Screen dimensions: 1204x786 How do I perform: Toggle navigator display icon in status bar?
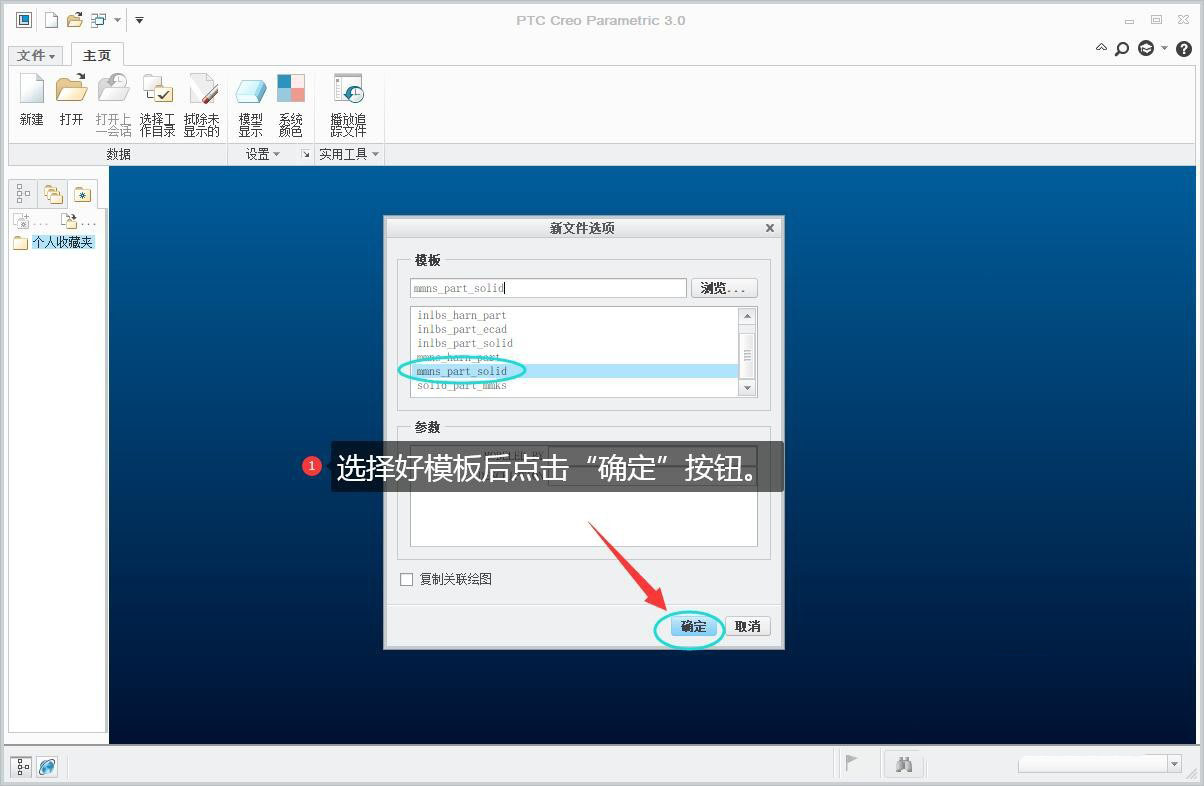(x=21, y=767)
